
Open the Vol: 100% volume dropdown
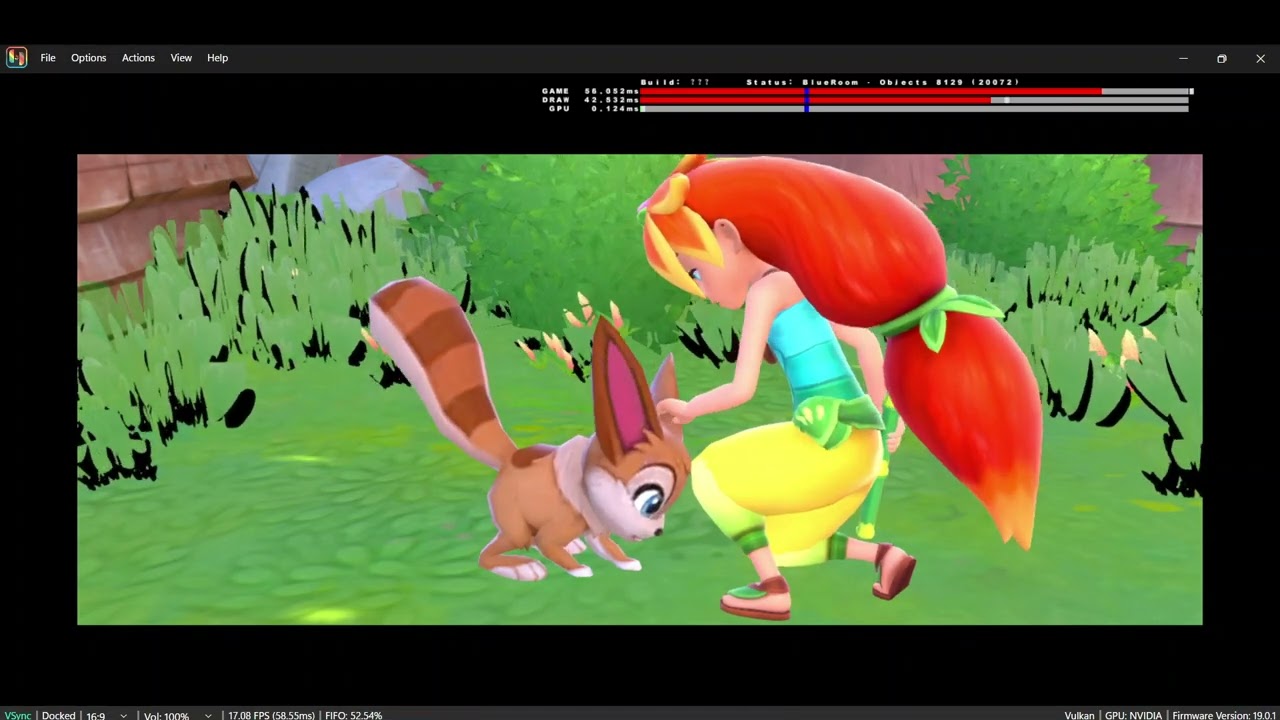[x=177, y=715]
